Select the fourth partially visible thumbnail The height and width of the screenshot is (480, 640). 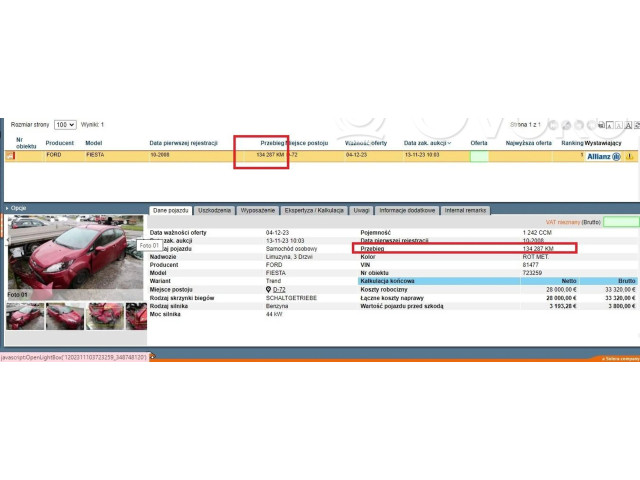click(136, 316)
